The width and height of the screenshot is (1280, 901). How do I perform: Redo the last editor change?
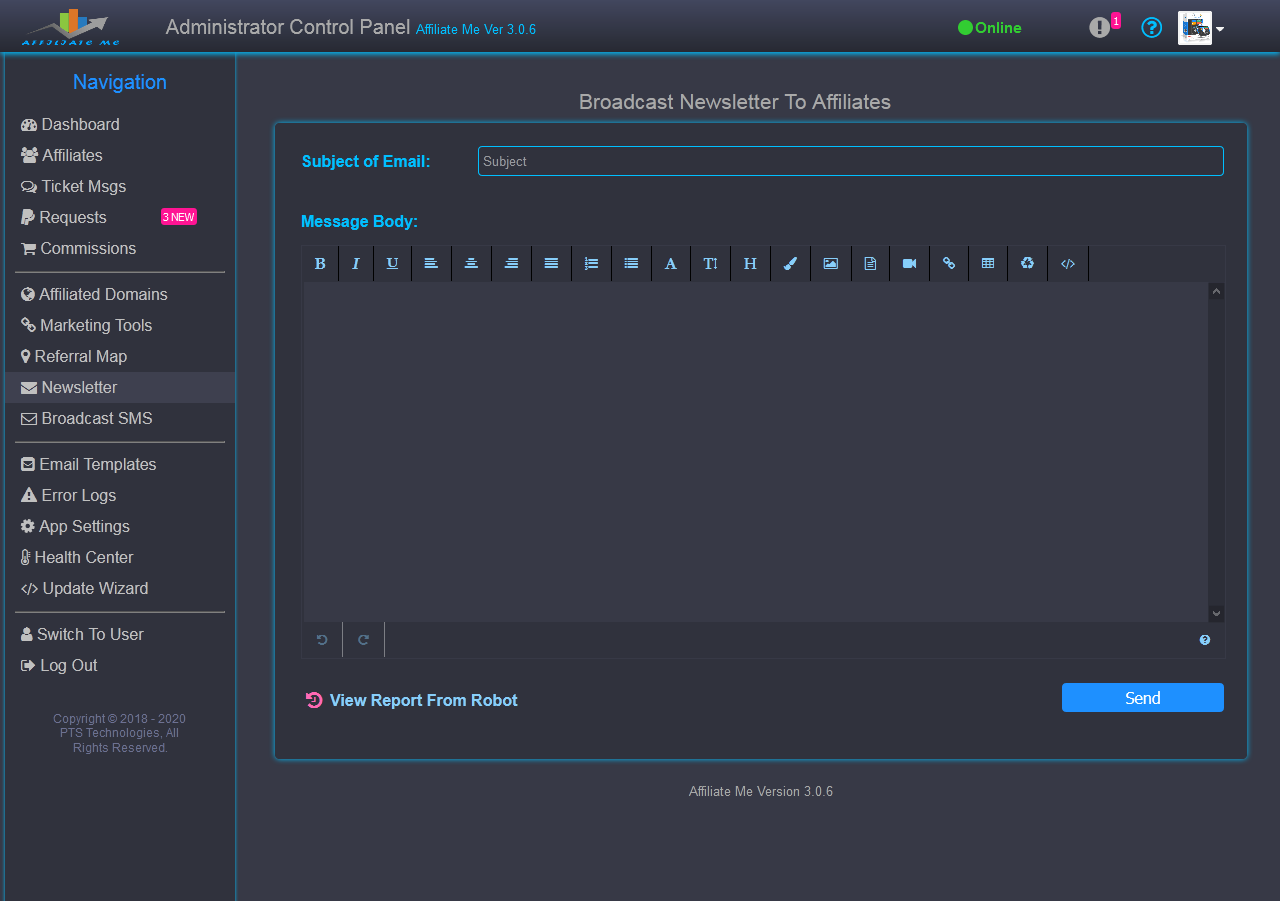(363, 640)
